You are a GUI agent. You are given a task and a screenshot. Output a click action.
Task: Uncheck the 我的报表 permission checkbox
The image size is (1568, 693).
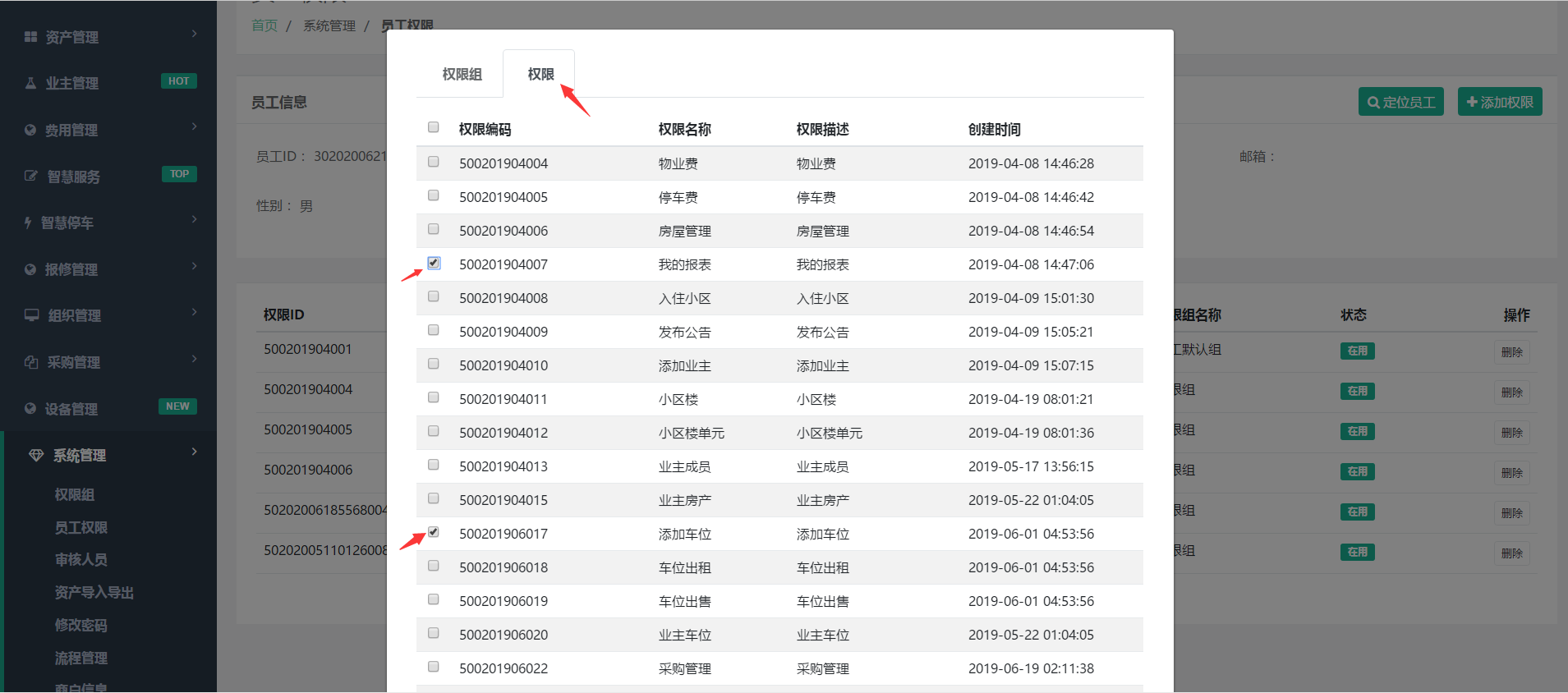point(434,263)
